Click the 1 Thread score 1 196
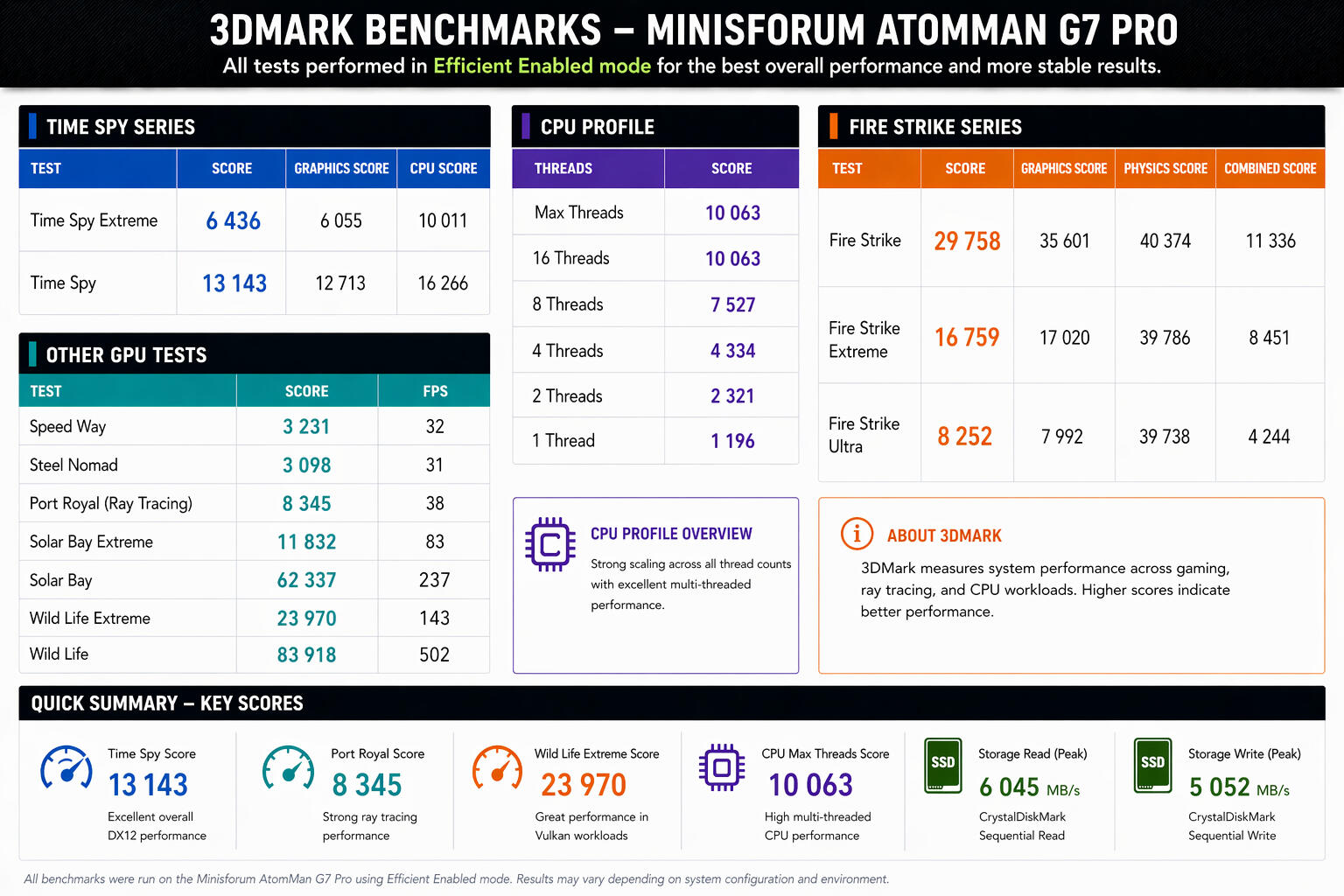The image size is (1344, 896). 732,442
